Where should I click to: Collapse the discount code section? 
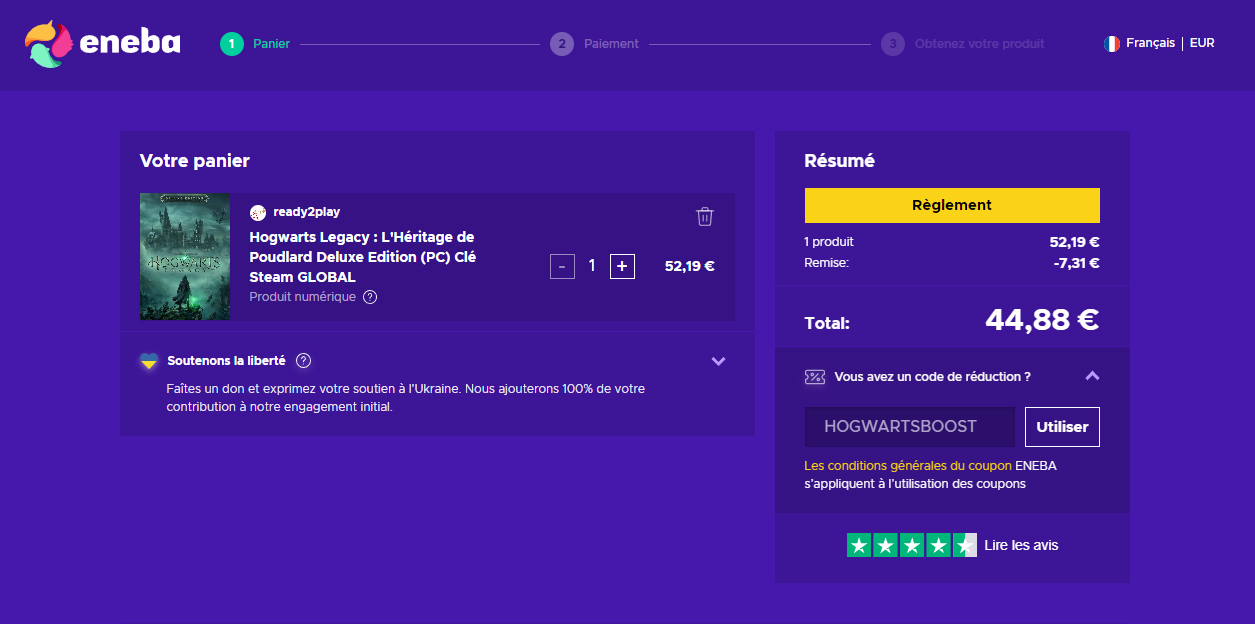[x=1092, y=376]
